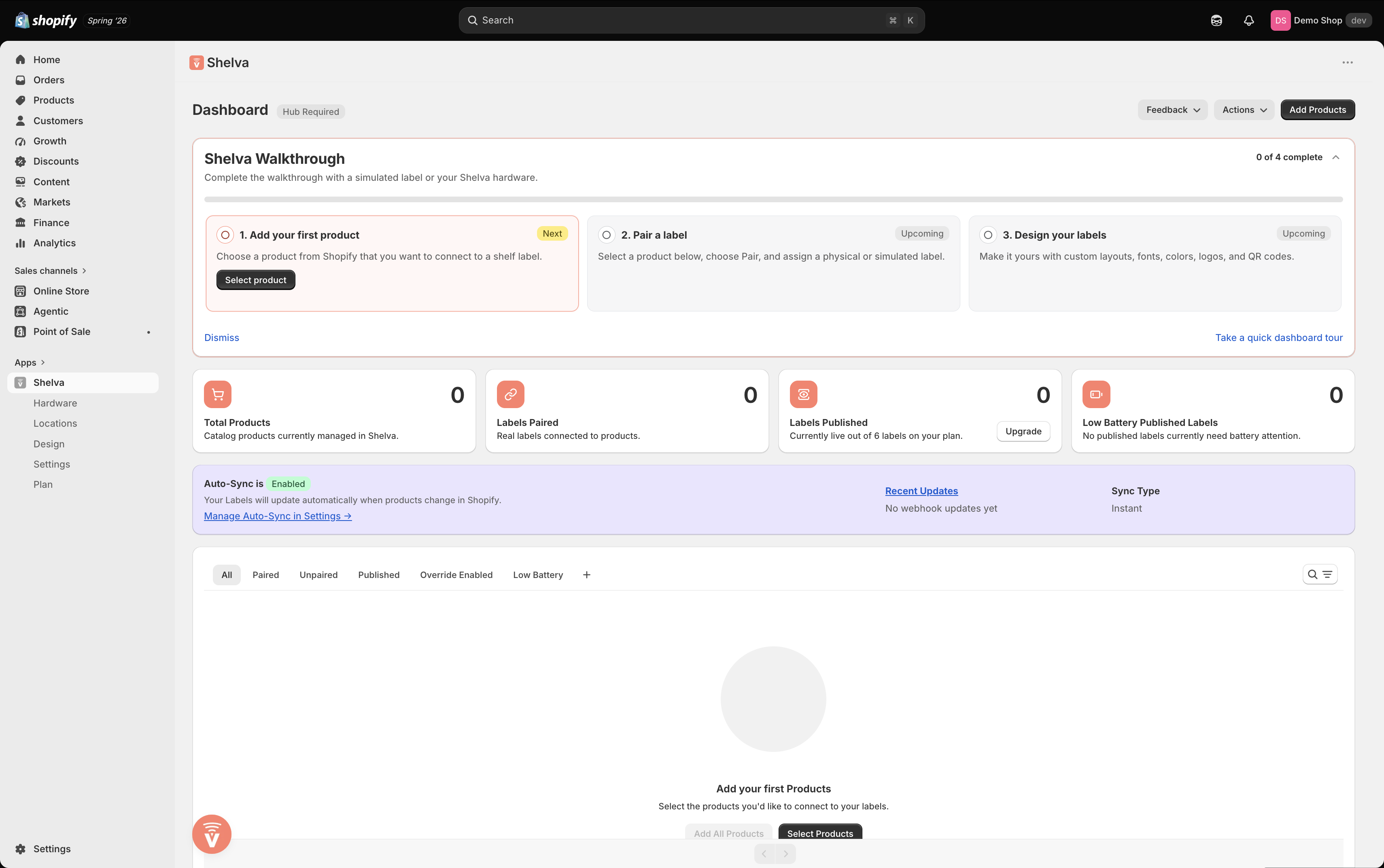
Task: Expand the Apps section
Action: click(x=30, y=362)
